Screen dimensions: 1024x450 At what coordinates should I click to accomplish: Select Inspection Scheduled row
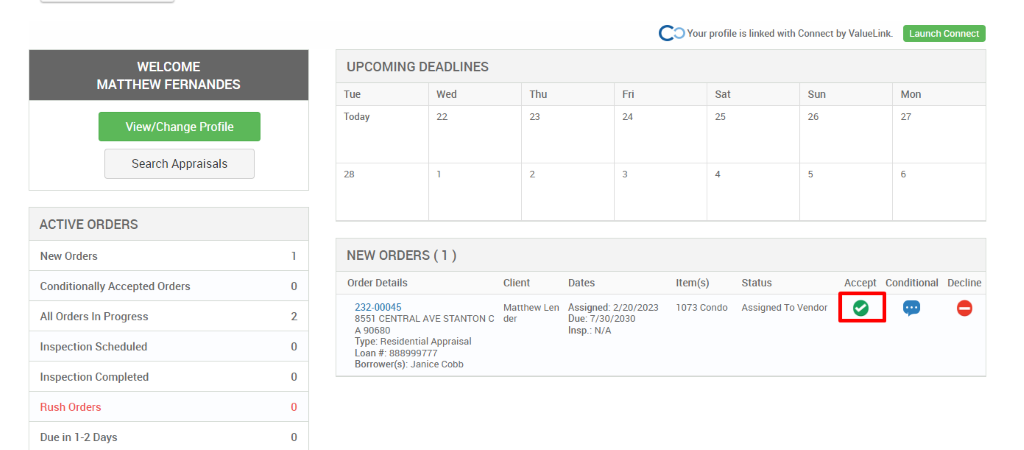tap(168, 347)
